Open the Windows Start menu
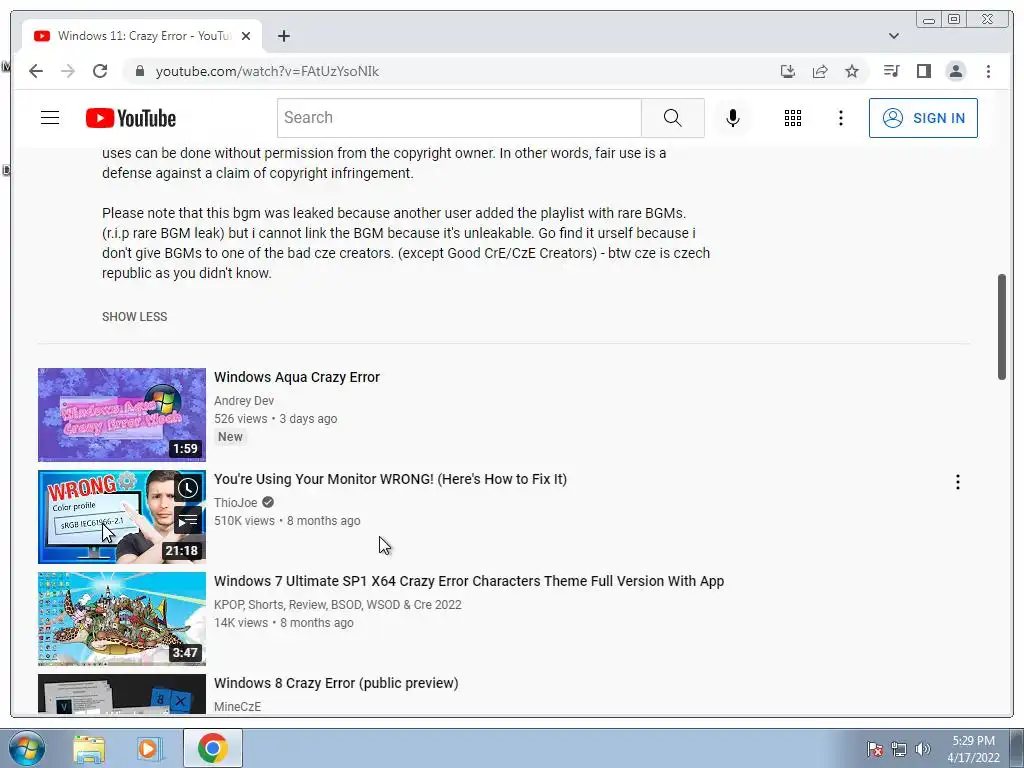The height and width of the screenshot is (768, 1024). click(26, 748)
